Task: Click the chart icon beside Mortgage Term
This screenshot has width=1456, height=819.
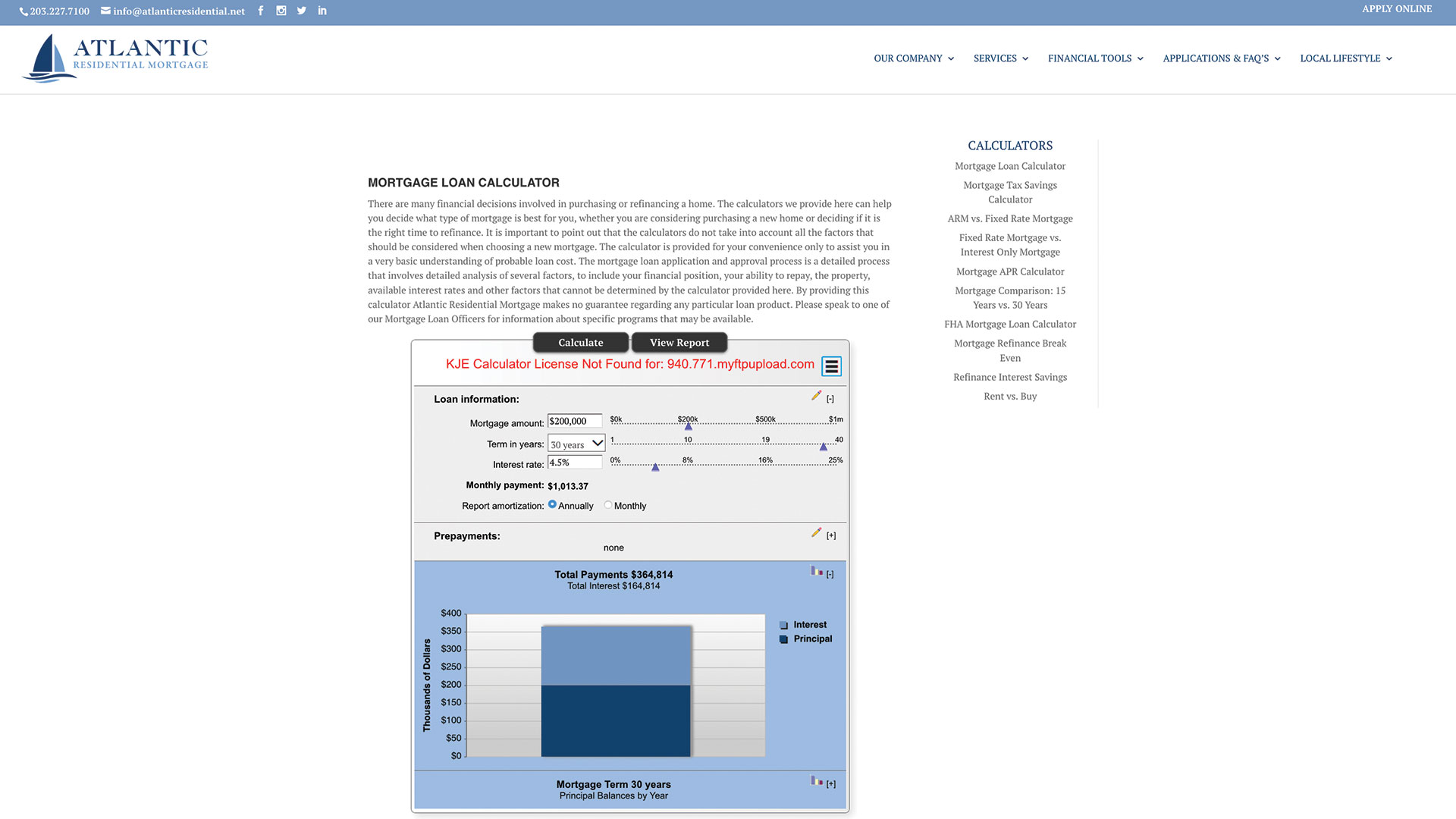Action: [816, 781]
